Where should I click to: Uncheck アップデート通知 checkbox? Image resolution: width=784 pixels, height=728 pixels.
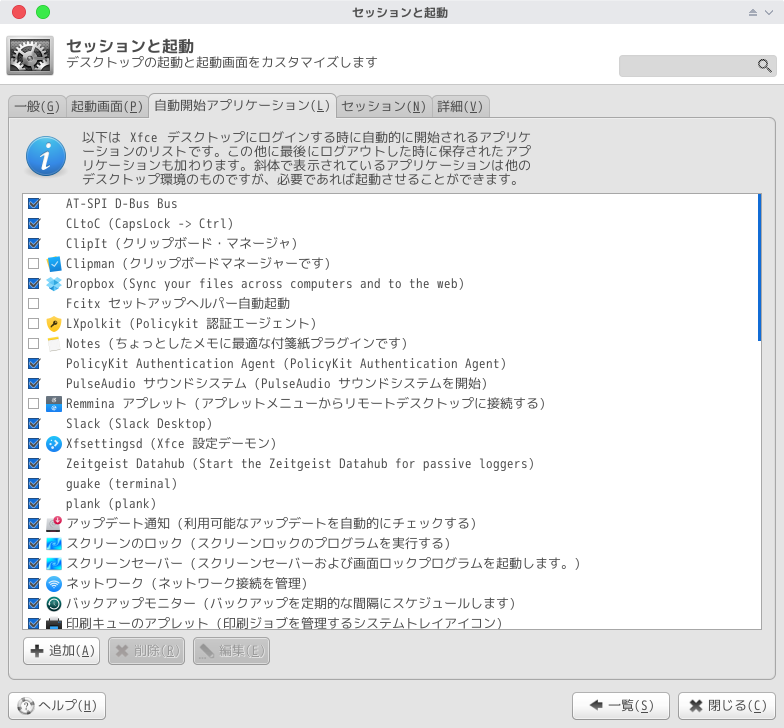pyautogui.click(x=34, y=524)
